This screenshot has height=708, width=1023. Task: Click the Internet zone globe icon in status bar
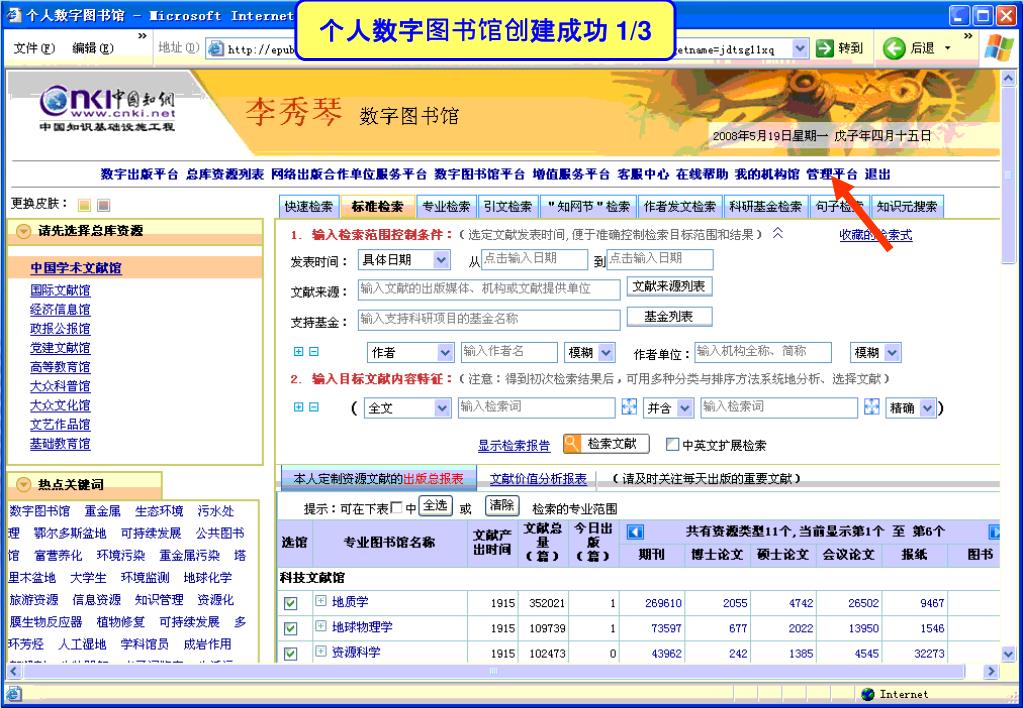[868, 694]
